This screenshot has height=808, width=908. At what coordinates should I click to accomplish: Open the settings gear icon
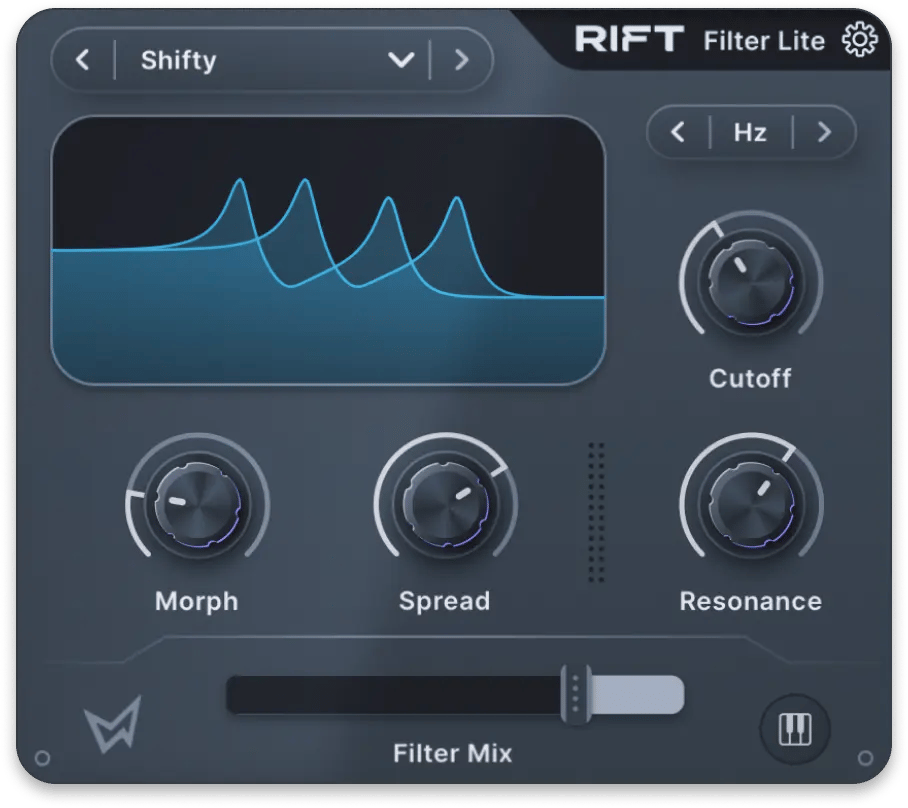pyautogui.click(x=859, y=40)
